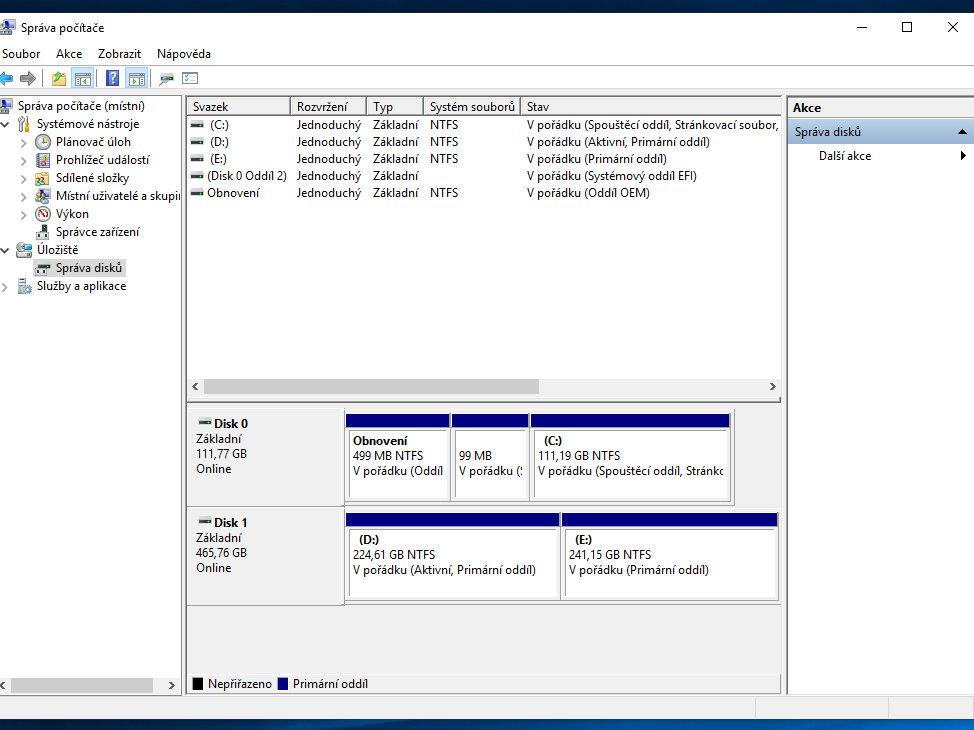This screenshot has height=730, width=974.
Task: Sort volumes by the Systém souborů column header
Action: click(x=472, y=107)
